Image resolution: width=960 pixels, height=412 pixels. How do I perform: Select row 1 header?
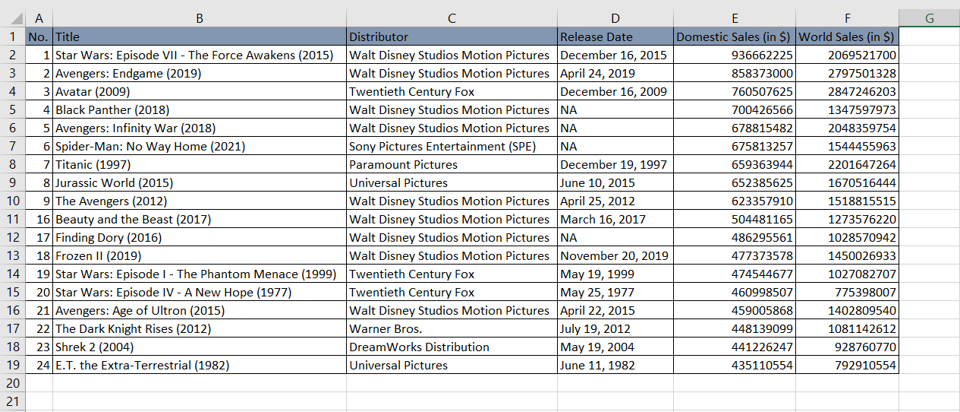13,37
